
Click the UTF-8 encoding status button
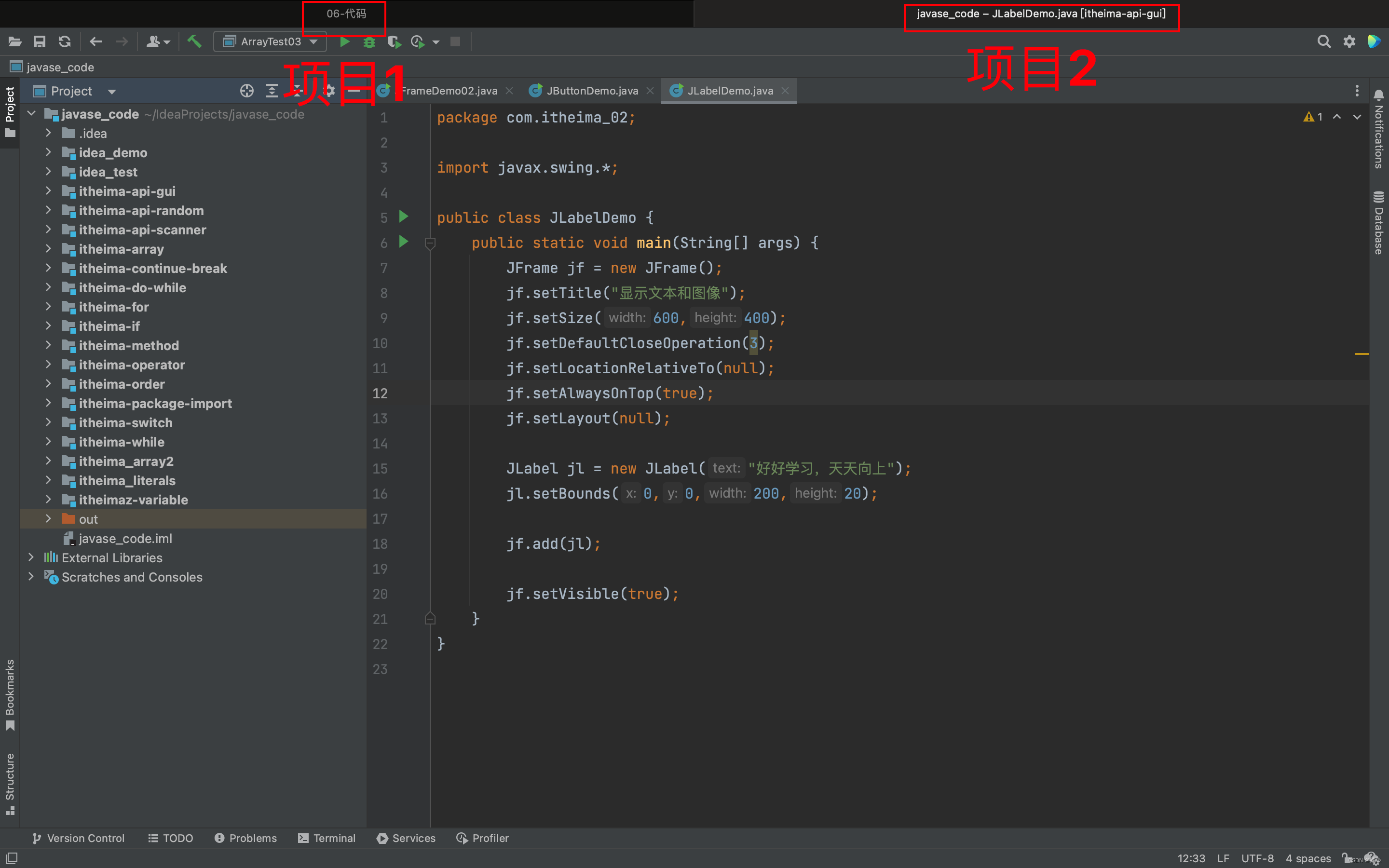[1257, 858]
